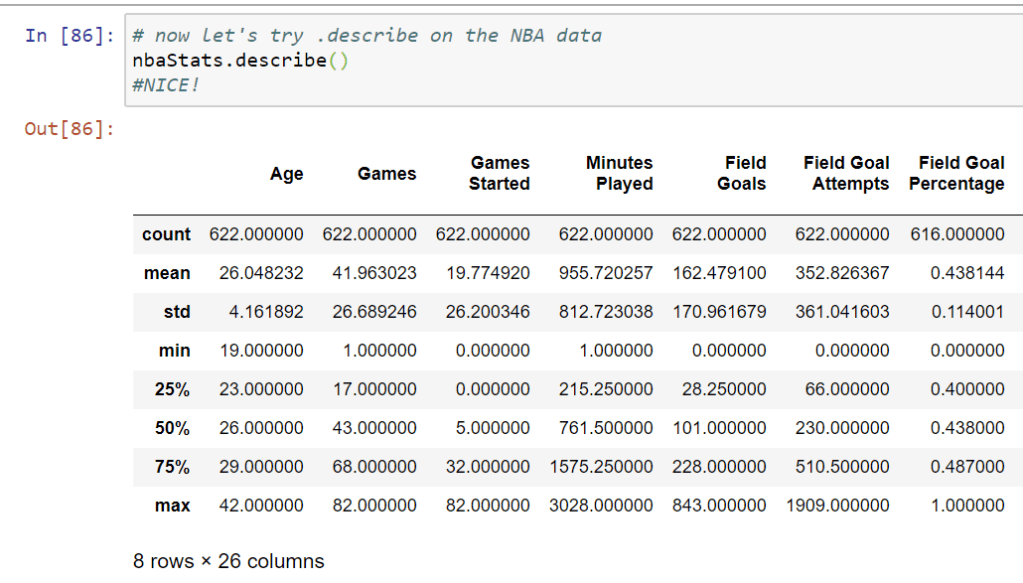Click the first comment line about .describe
Screen dimensions: 1023x583
(x=367, y=36)
